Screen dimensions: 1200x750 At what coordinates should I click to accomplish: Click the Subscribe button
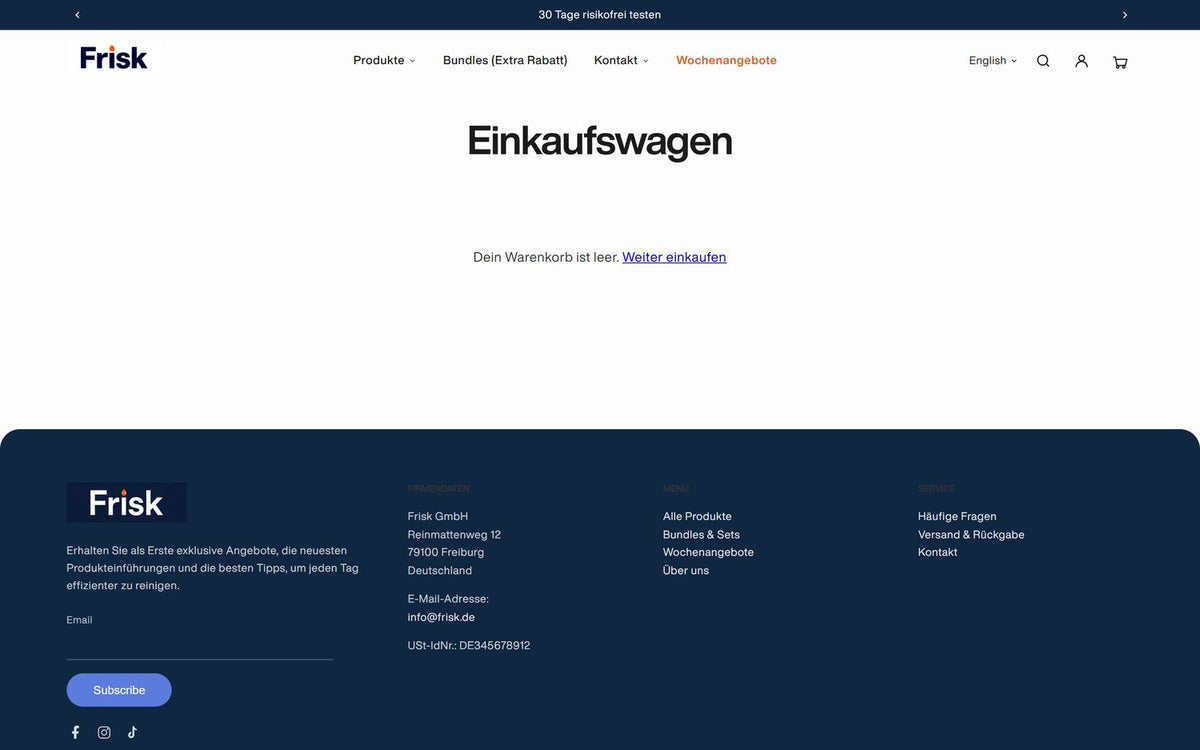click(119, 690)
